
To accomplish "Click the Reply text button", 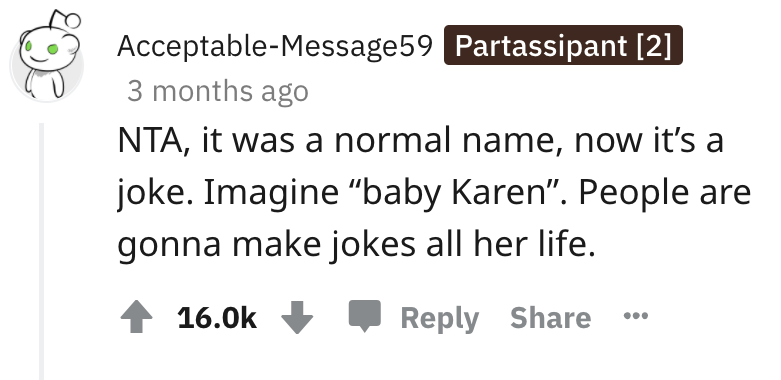I will pyautogui.click(x=440, y=318).
